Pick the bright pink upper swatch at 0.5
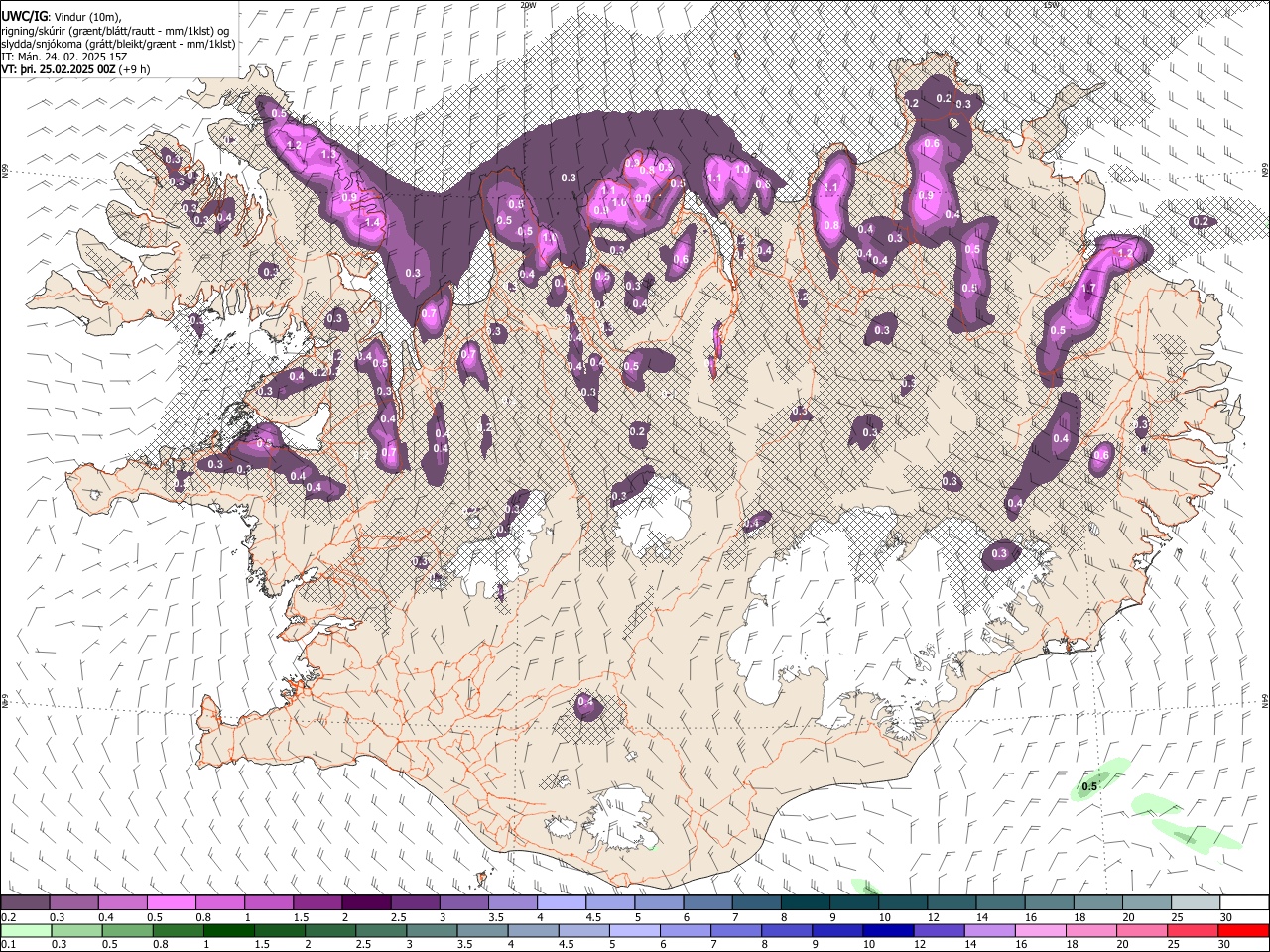 coord(171,903)
